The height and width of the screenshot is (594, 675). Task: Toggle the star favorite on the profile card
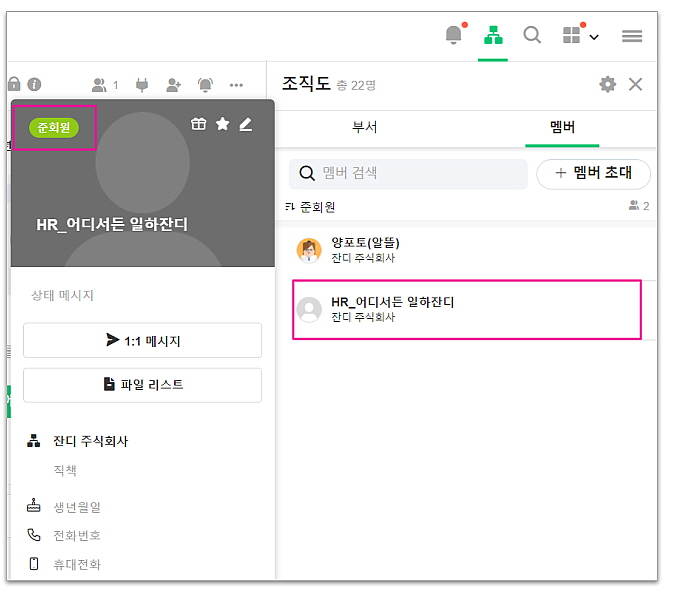click(x=222, y=124)
